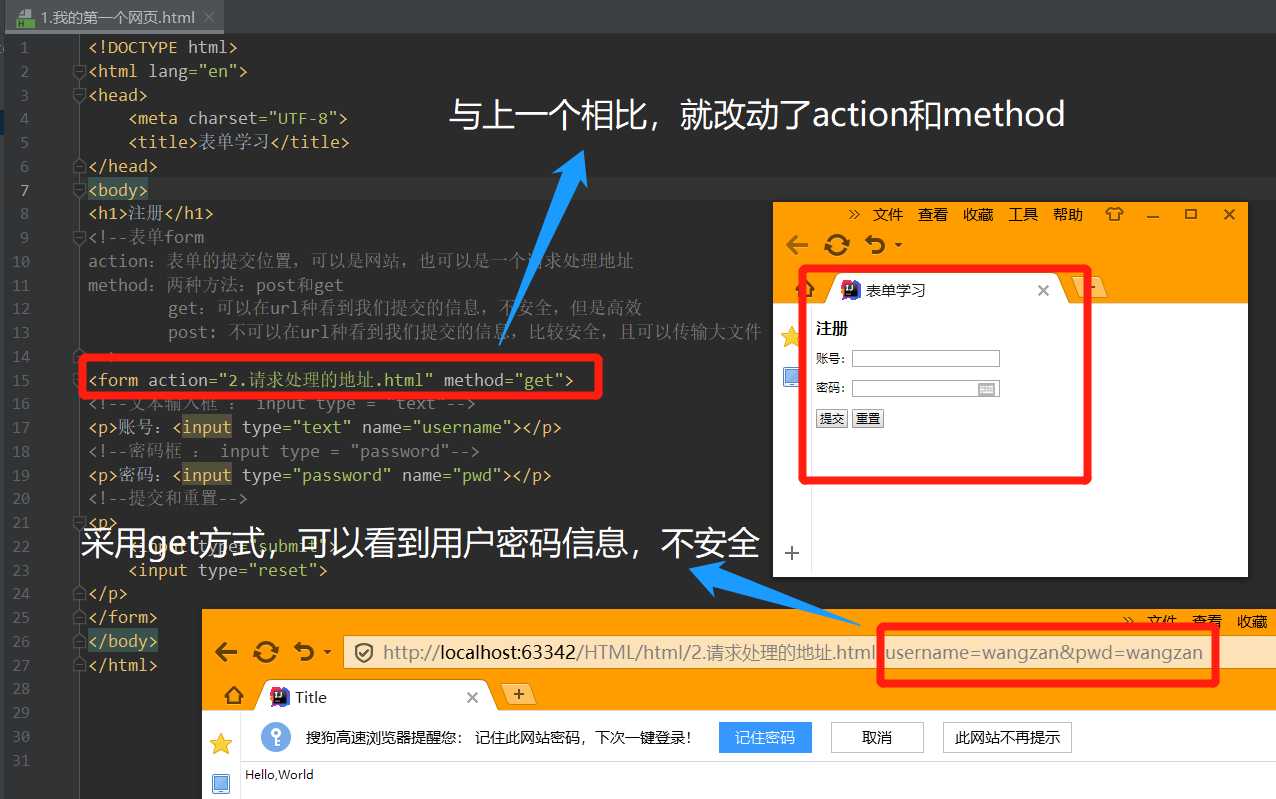This screenshot has height=799, width=1276.
Task: Open the 工具 menu in upper browser
Action: pos(1023,215)
